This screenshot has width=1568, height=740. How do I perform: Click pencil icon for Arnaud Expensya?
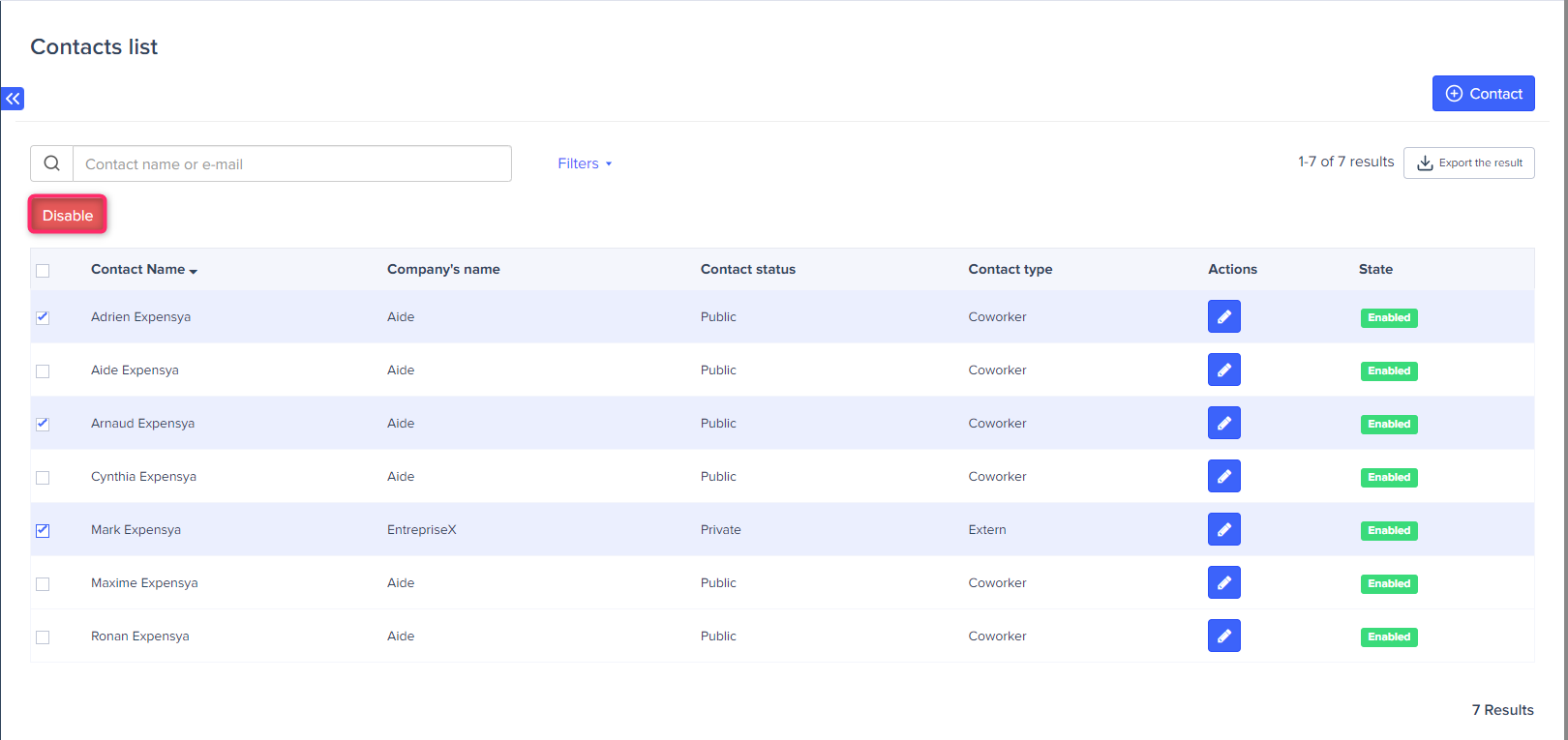[1223, 423]
